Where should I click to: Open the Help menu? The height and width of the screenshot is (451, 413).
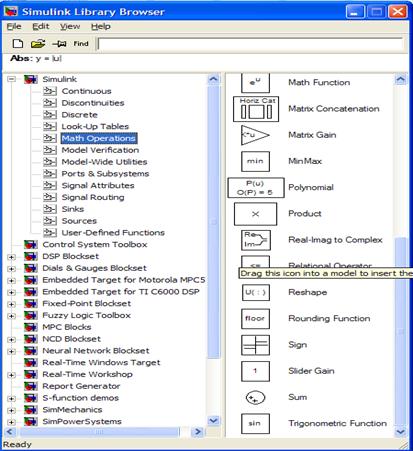(x=101, y=26)
